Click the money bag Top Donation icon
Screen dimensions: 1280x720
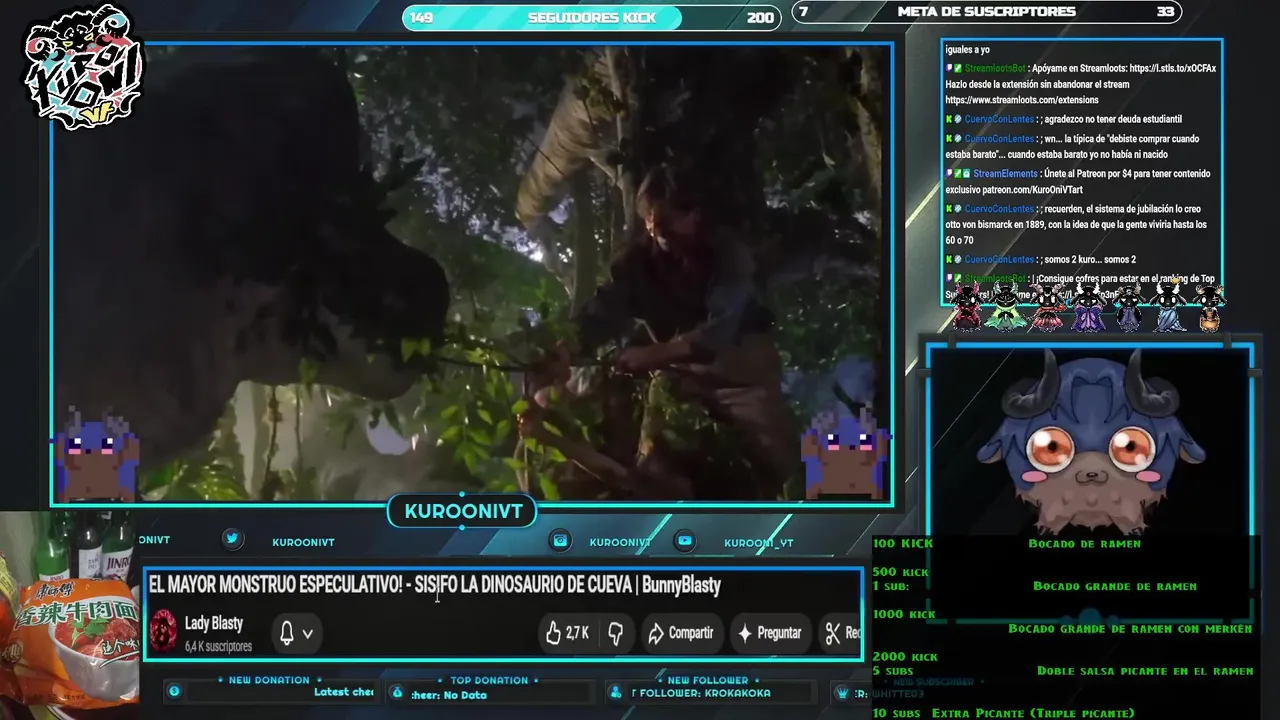pyautogui.click(x=397, y=692)
